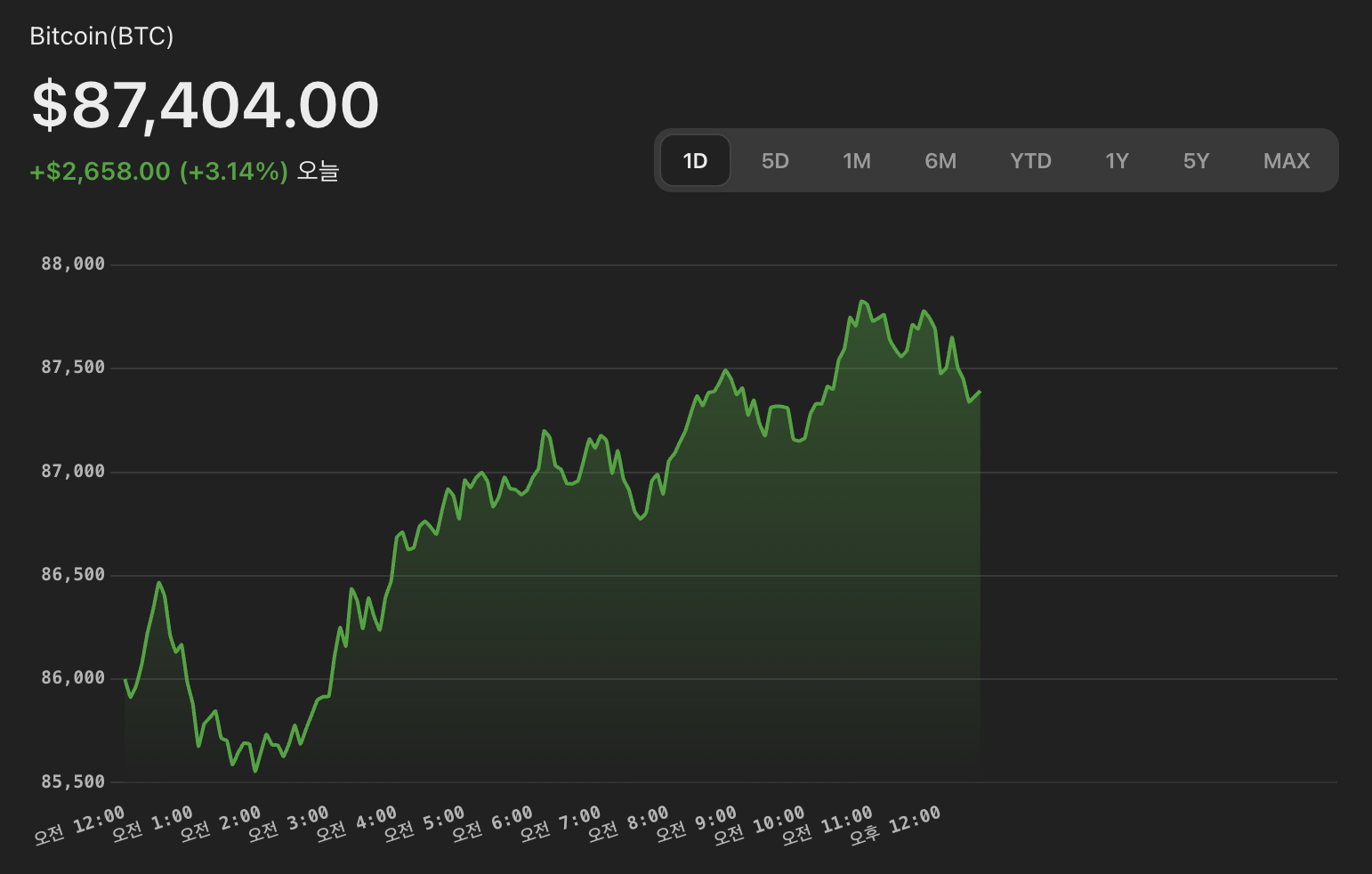View the 1Y chart range
The height and width of the screenshot is (874, 1372).
pyautogui.click(x=1117, y=161)
